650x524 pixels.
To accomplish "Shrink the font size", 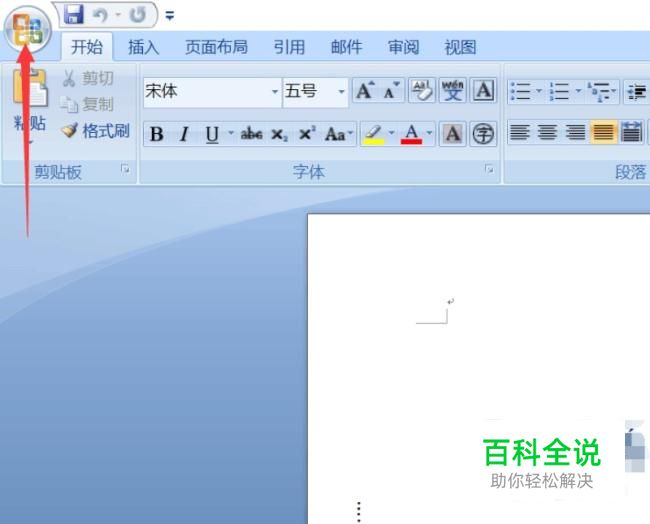I will pyautogui.click(x=391, y=90).
